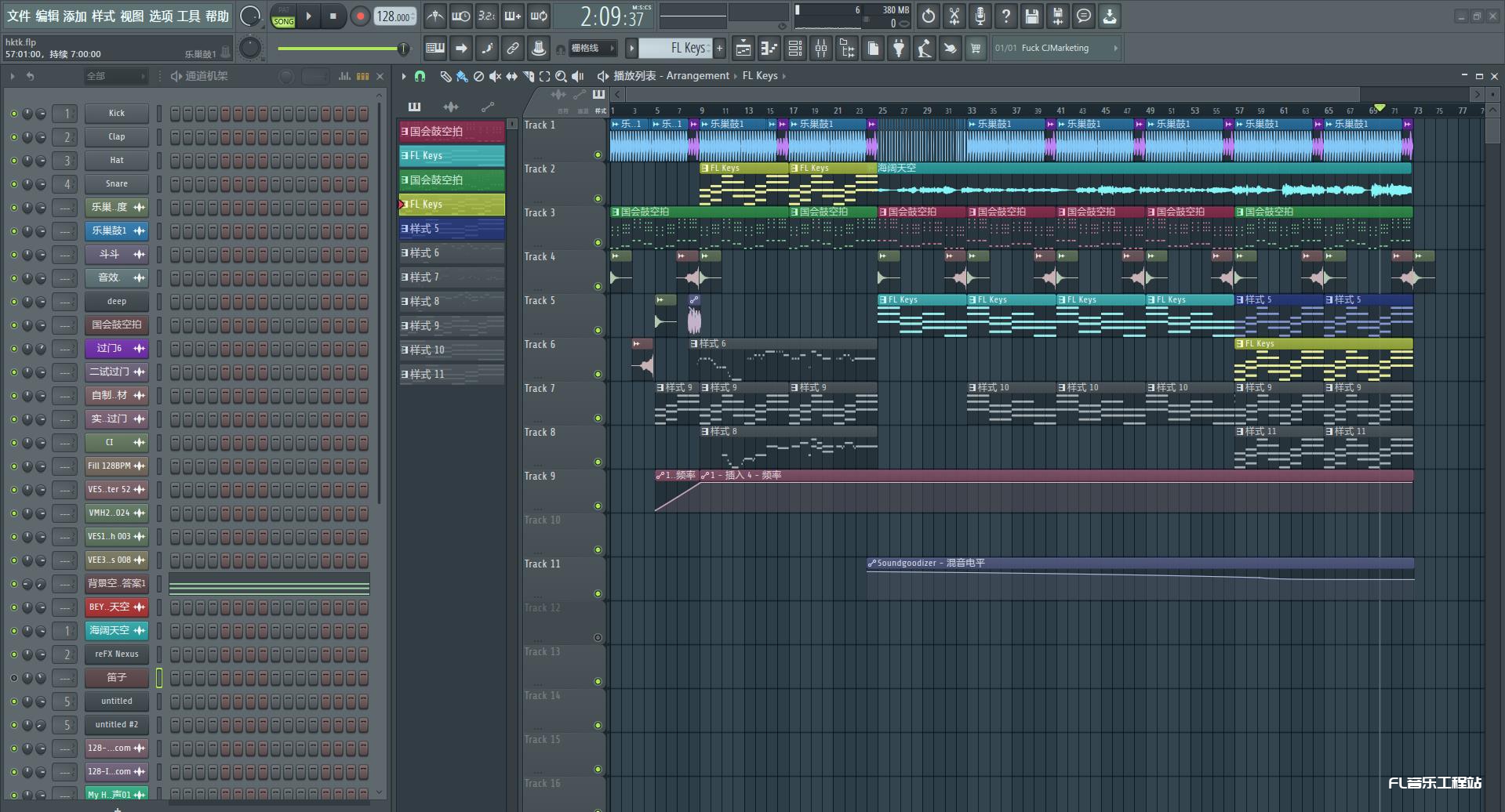Open the 视图 menu
The height and width of the screenshot is (812, 1505).
click(x=132, y=16)
